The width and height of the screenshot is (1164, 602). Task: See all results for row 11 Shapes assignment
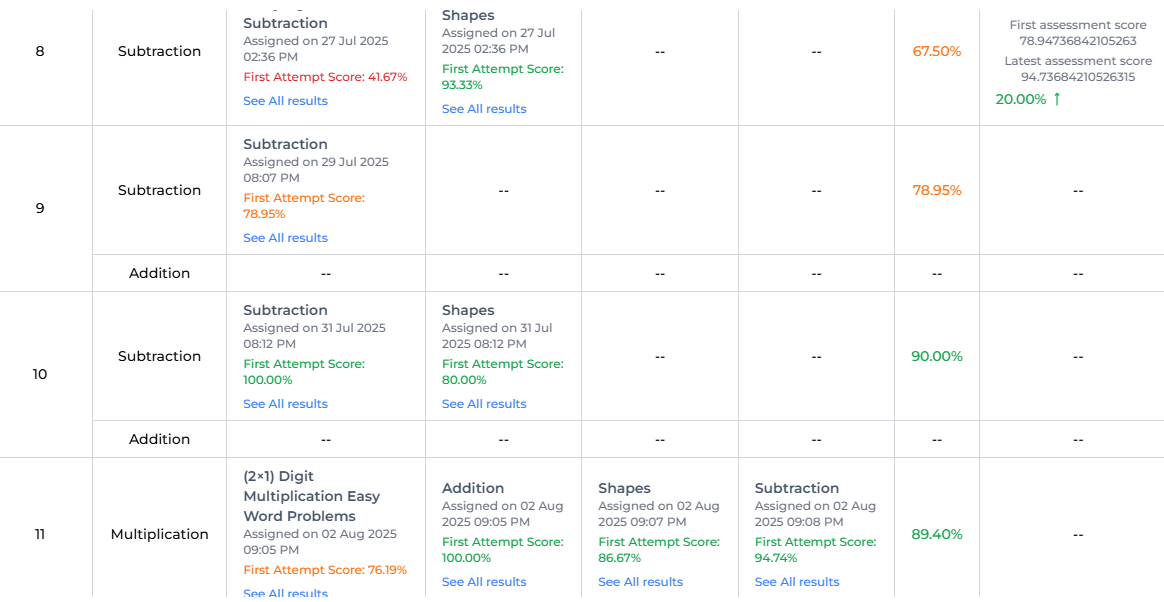pos(640,582)
